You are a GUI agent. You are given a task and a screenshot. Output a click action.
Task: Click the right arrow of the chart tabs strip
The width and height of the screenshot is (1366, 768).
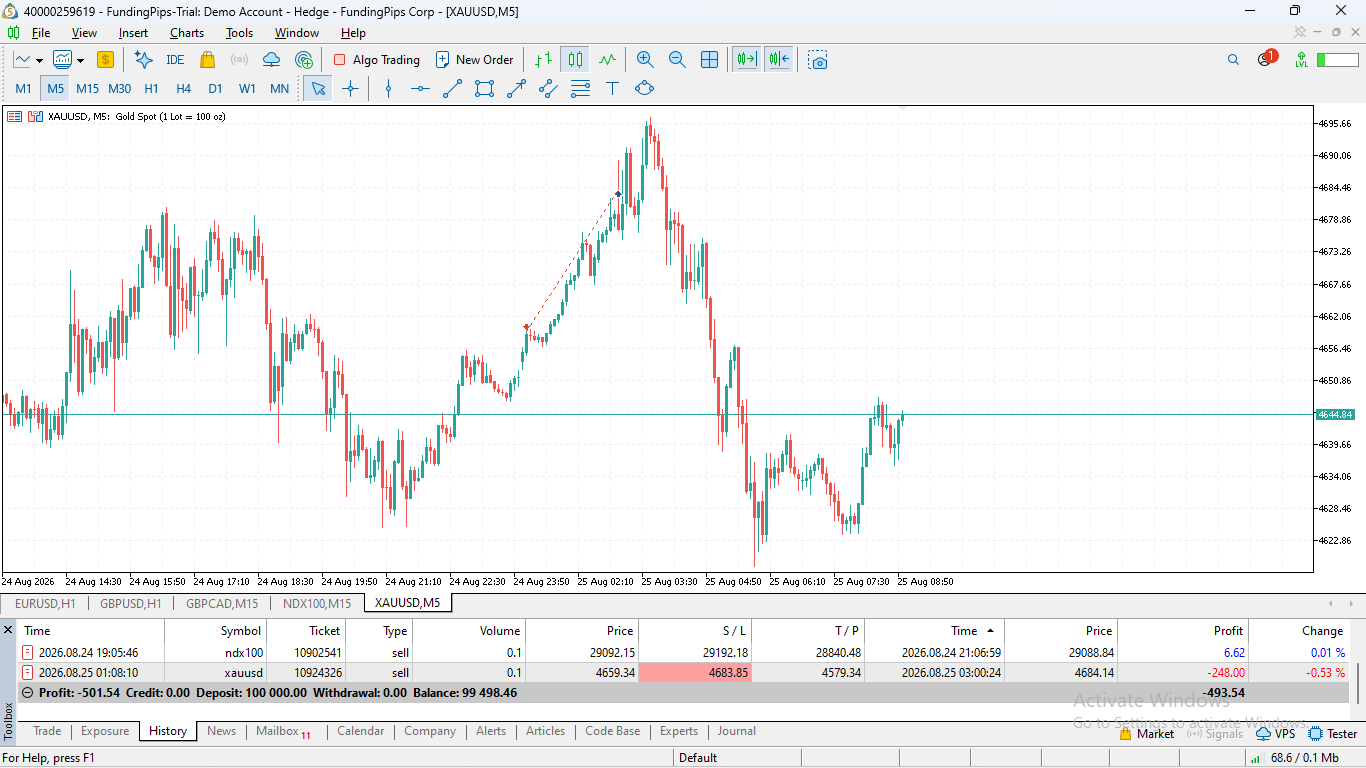point(1352,603)
